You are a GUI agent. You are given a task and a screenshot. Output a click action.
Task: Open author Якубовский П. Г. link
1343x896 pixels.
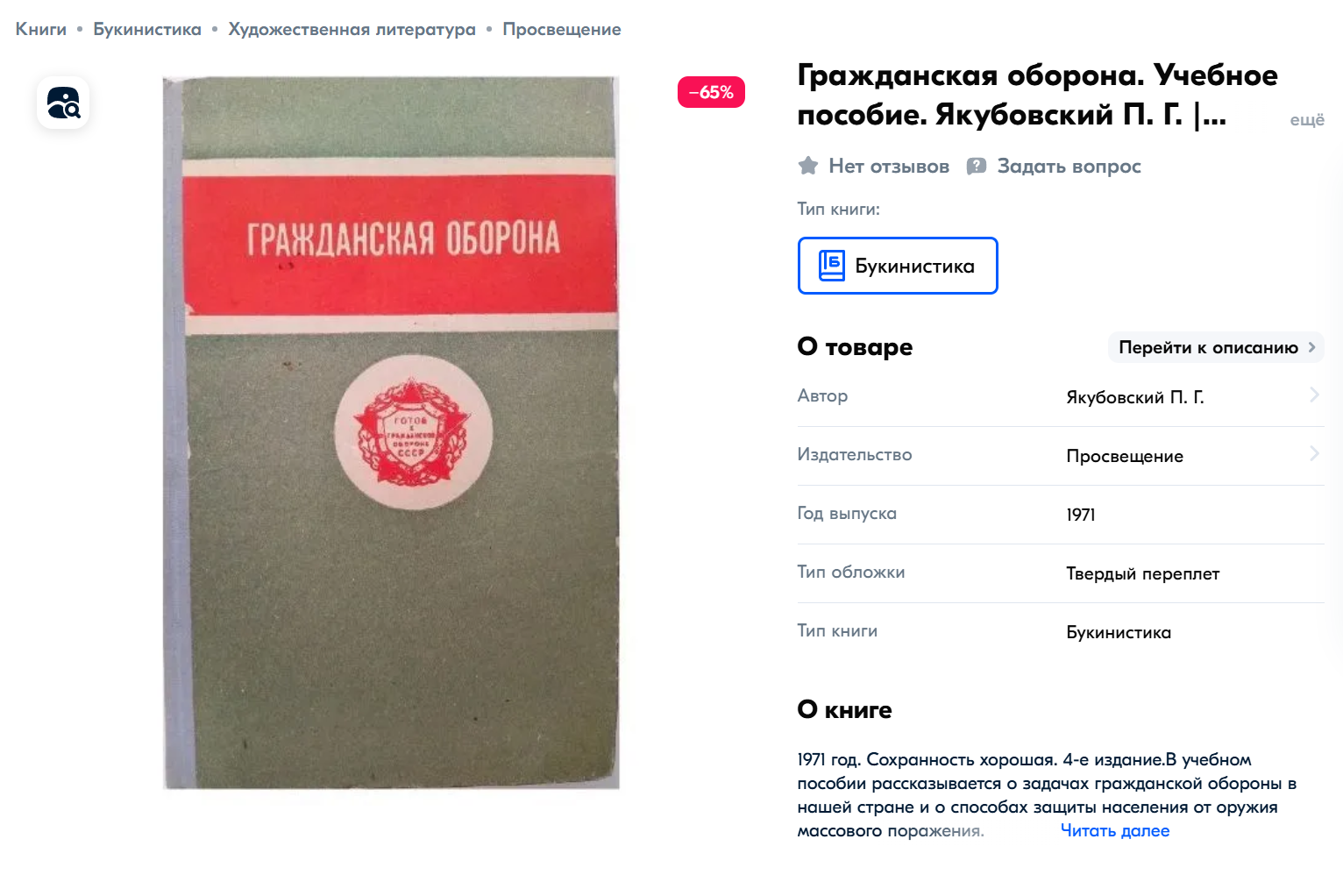pos(1135,397)
